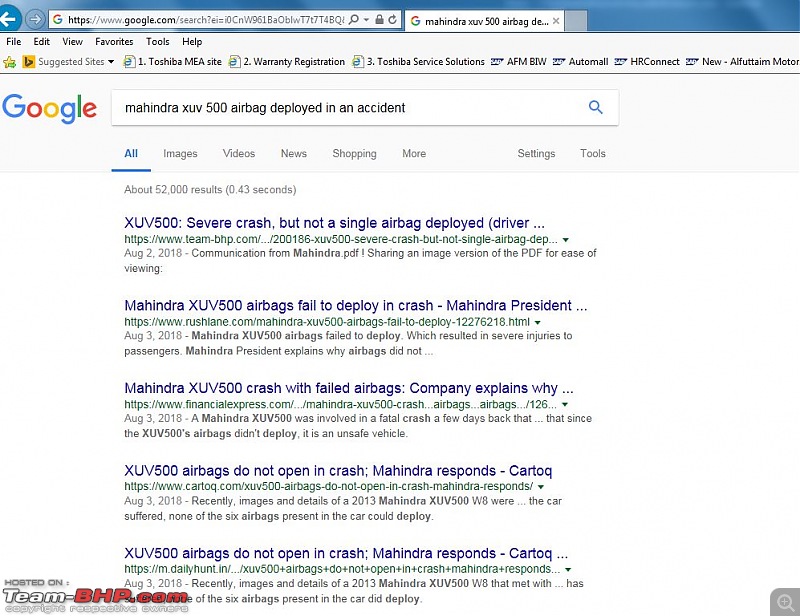Close the mahindra xuv 500 airbag tab
Viewport: 800px width, 616px height.
click(x=556, y=21)
